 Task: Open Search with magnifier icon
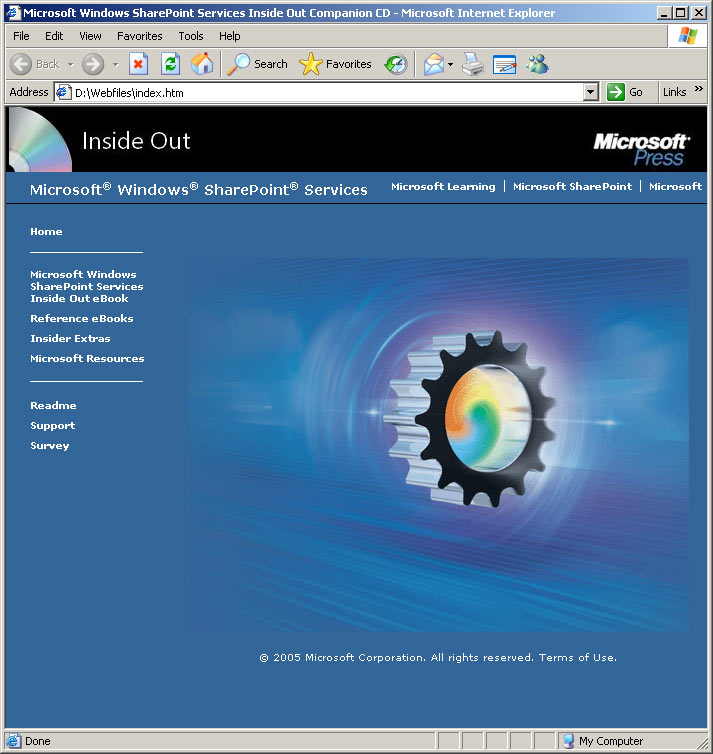(x=257, y=64)
